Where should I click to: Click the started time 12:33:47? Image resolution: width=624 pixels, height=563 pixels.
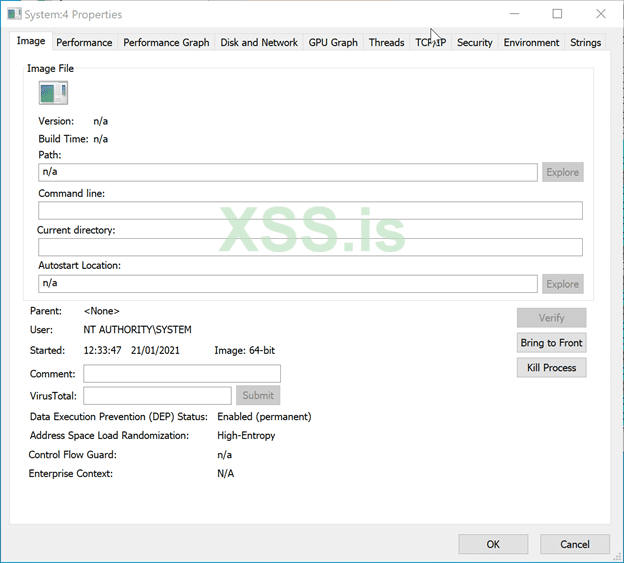[x=102, y=350]
